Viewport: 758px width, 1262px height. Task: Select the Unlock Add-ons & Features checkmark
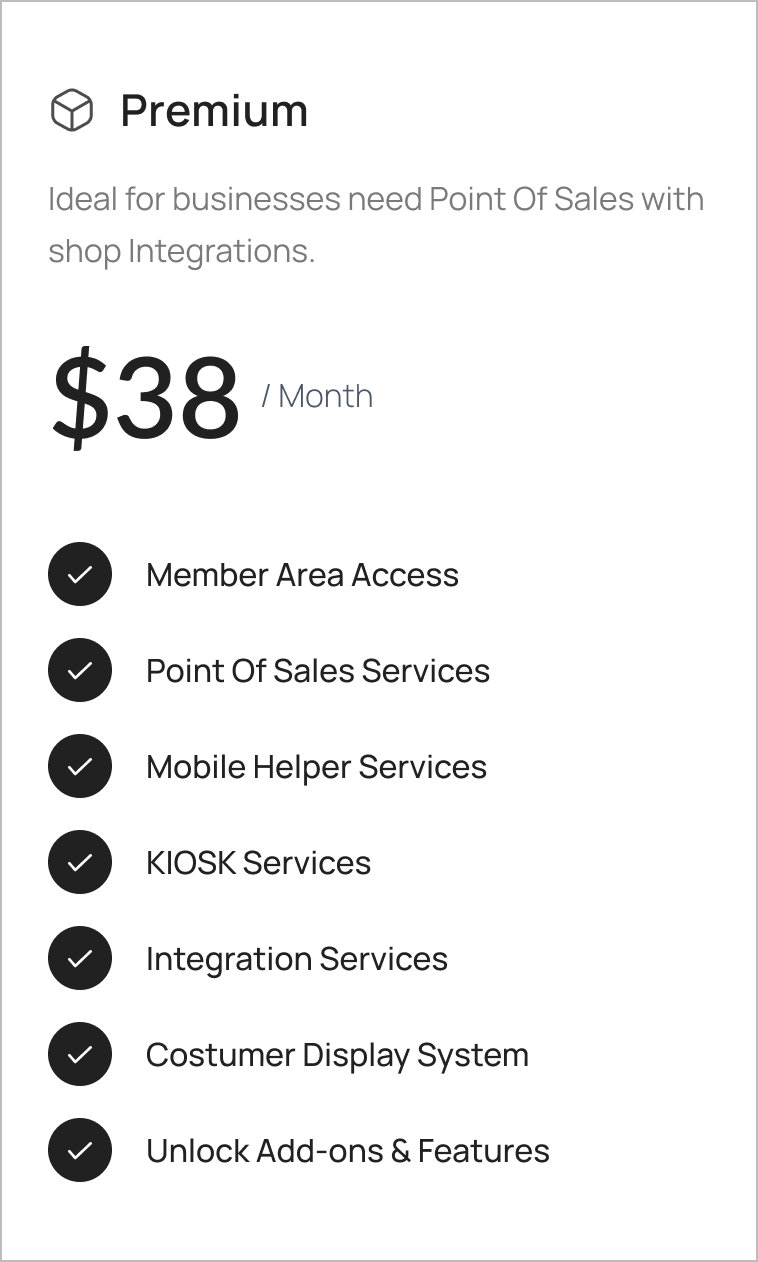click(79, 1150)
